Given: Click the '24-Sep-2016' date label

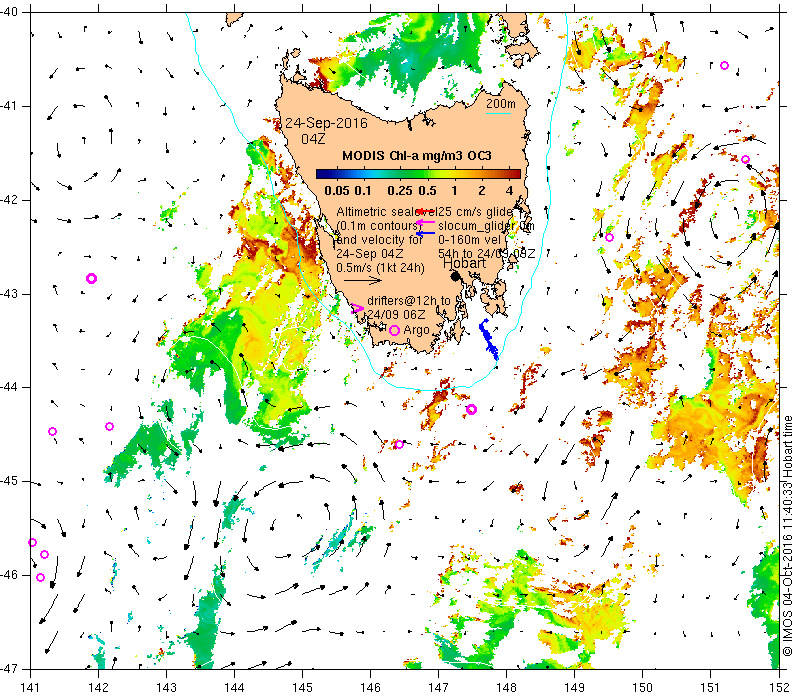Looking at the screenshot, I should pyautogui.click(x=326, y=123).
